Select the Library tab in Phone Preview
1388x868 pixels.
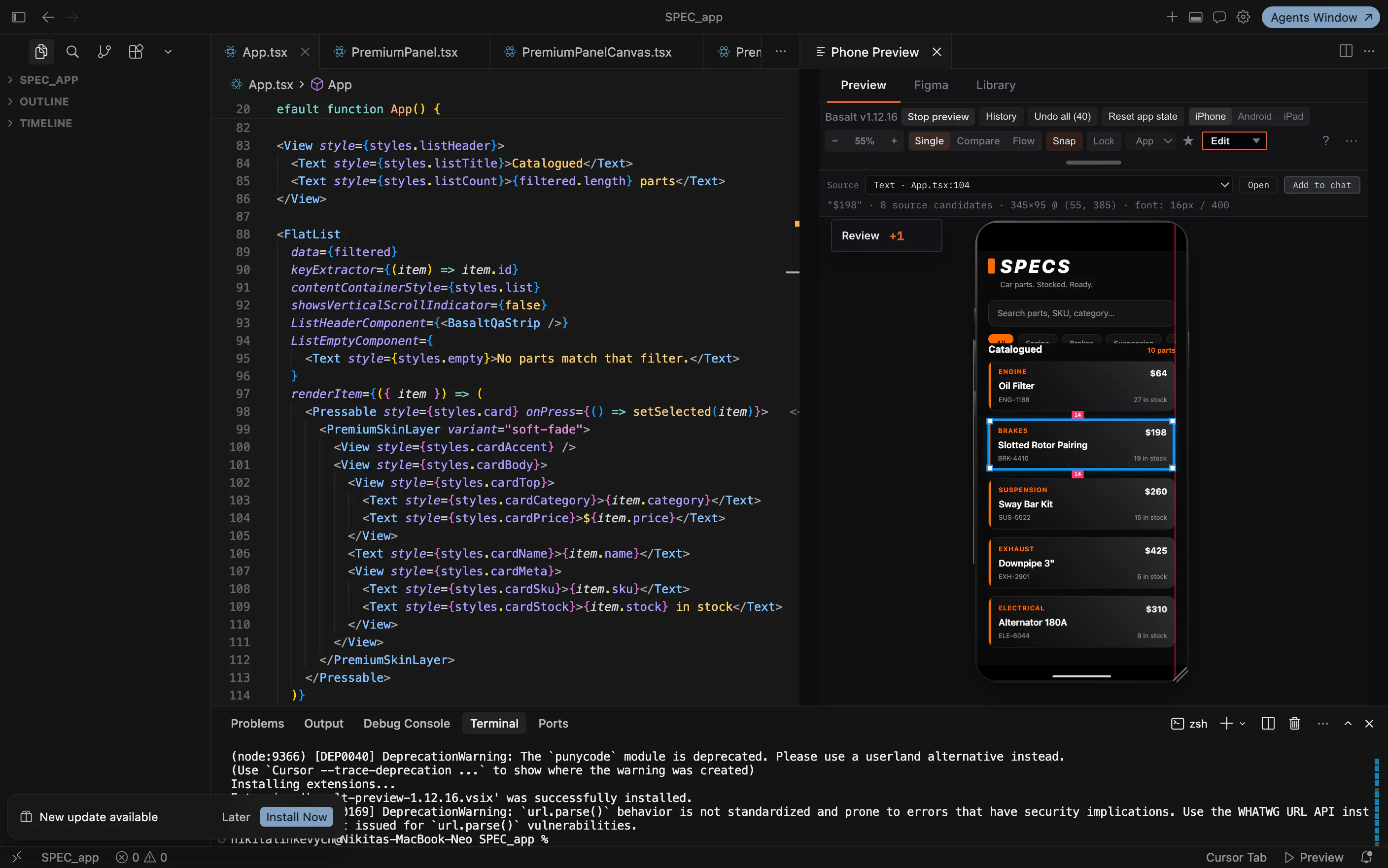tap(995, 85)
